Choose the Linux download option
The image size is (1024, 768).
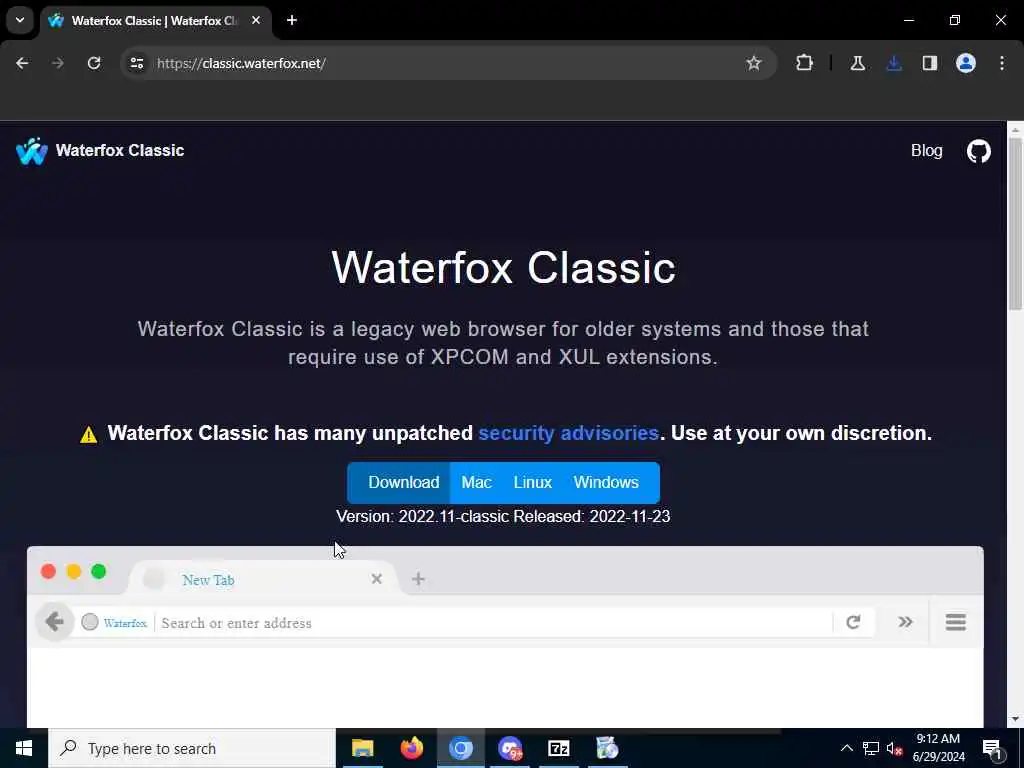coord(533,483)
